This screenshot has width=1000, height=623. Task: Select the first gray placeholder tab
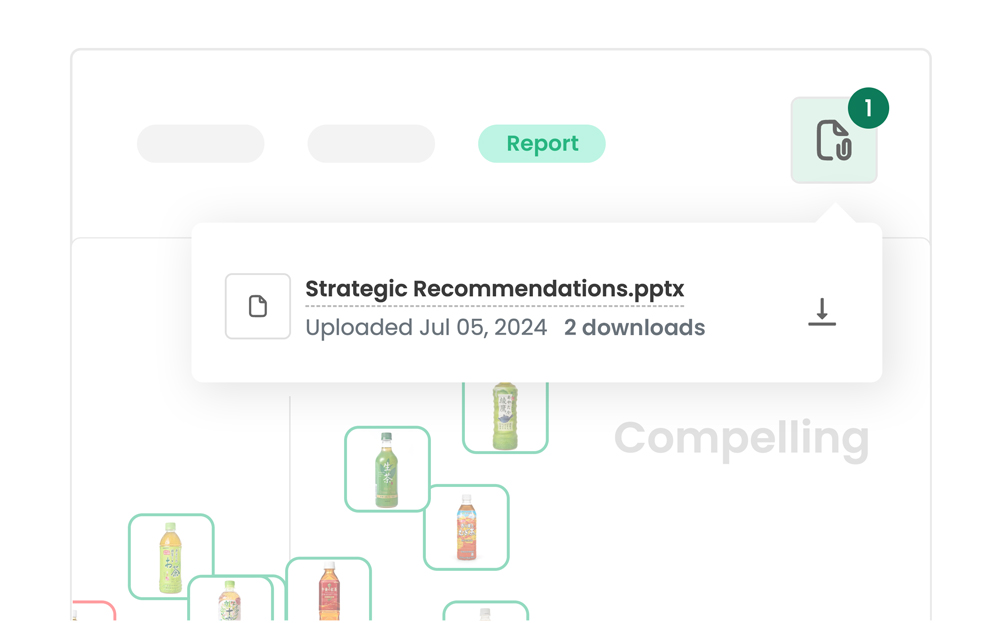click(x=201, y=144)
